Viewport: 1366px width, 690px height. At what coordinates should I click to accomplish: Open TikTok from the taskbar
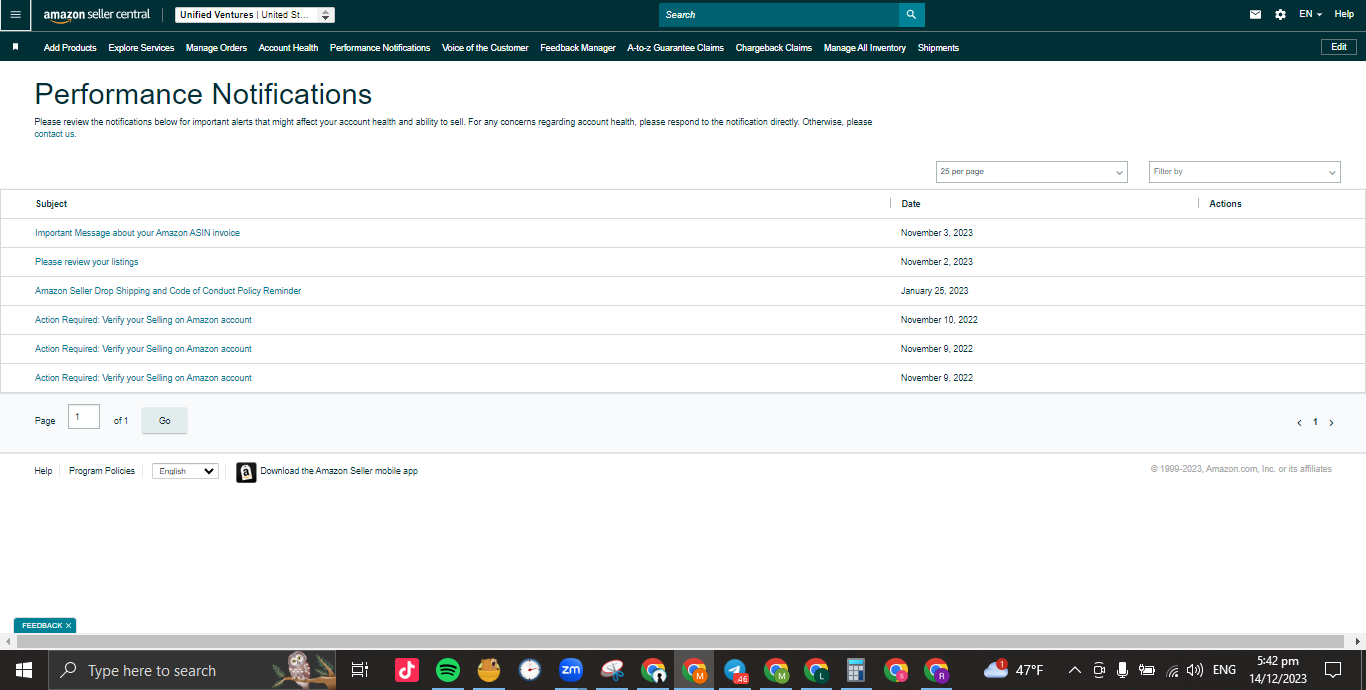coord(407,670)
